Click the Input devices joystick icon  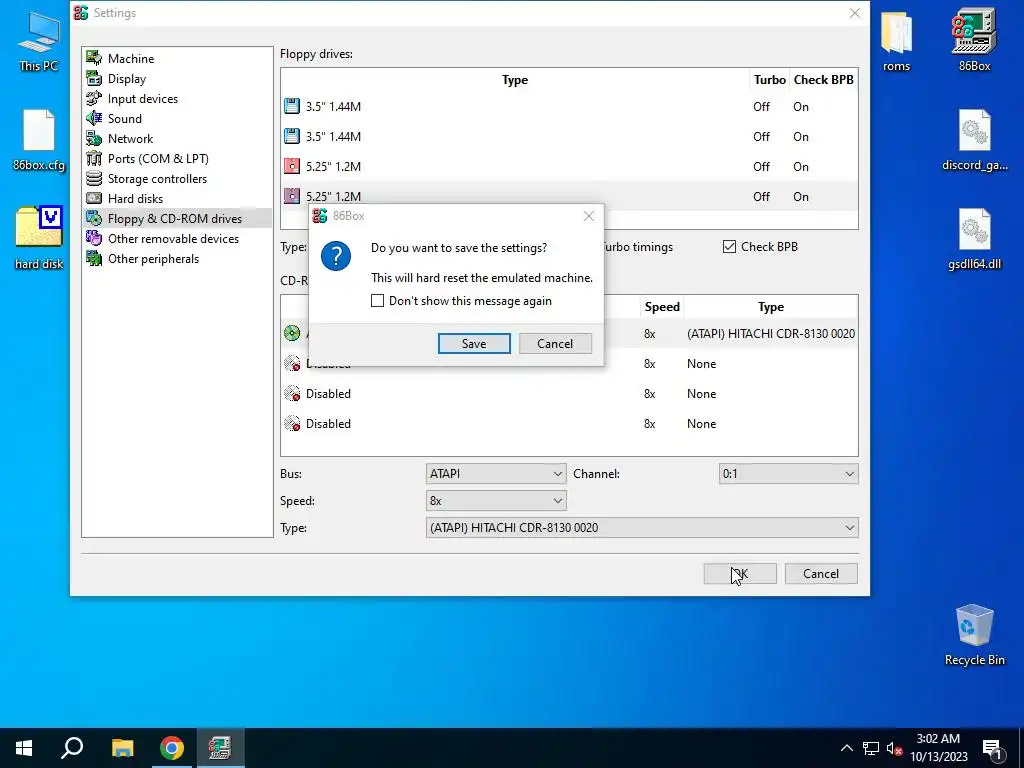tap(94, 99)
